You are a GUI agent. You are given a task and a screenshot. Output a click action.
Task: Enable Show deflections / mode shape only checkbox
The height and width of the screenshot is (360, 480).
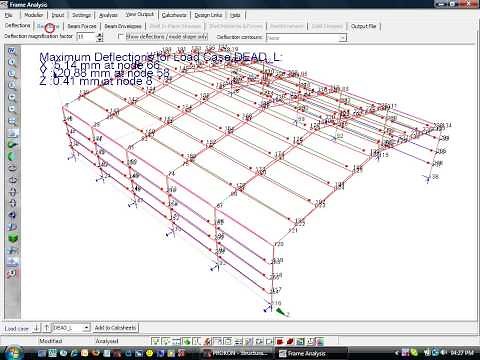coord(121,36)
